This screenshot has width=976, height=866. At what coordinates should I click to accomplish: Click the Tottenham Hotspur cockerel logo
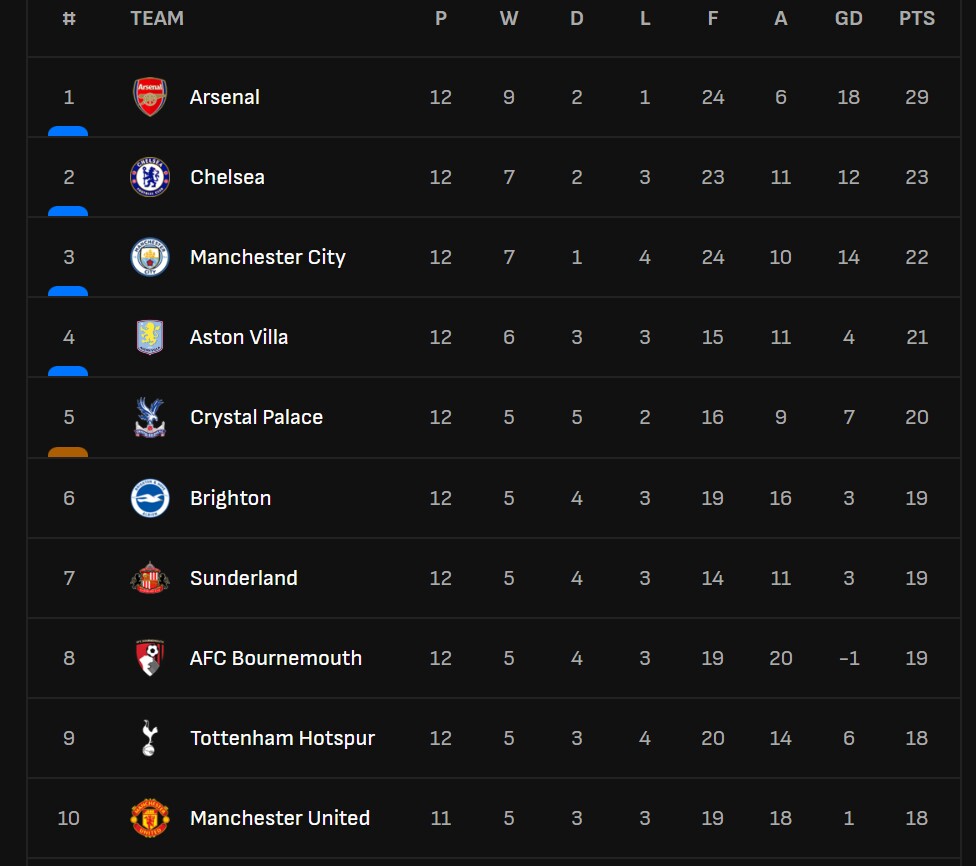pyautogui.click(x=150, y=738)
